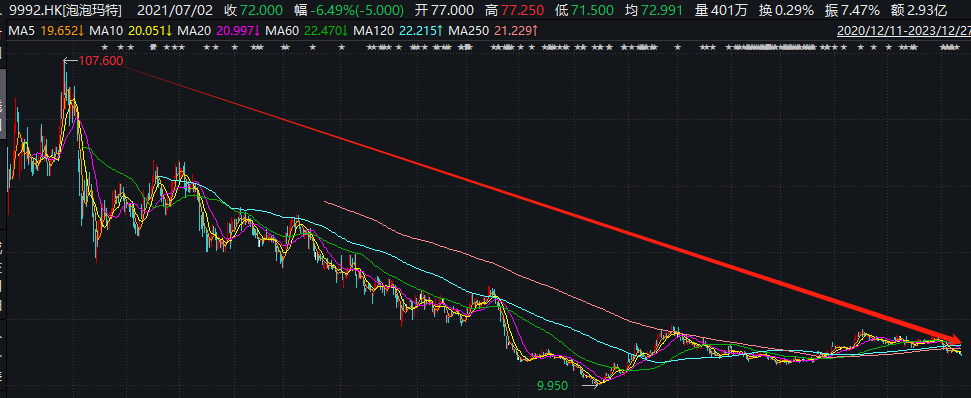Viewport: 971px width, 398px height.
Task: Open the MA60 indicator settings
Action: pos(282,30)
